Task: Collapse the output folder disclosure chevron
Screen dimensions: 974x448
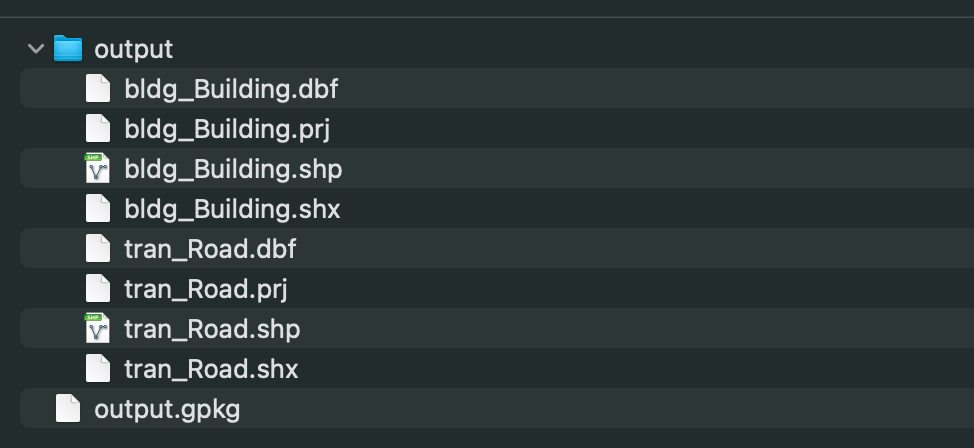Action: [x=36, y=48]
